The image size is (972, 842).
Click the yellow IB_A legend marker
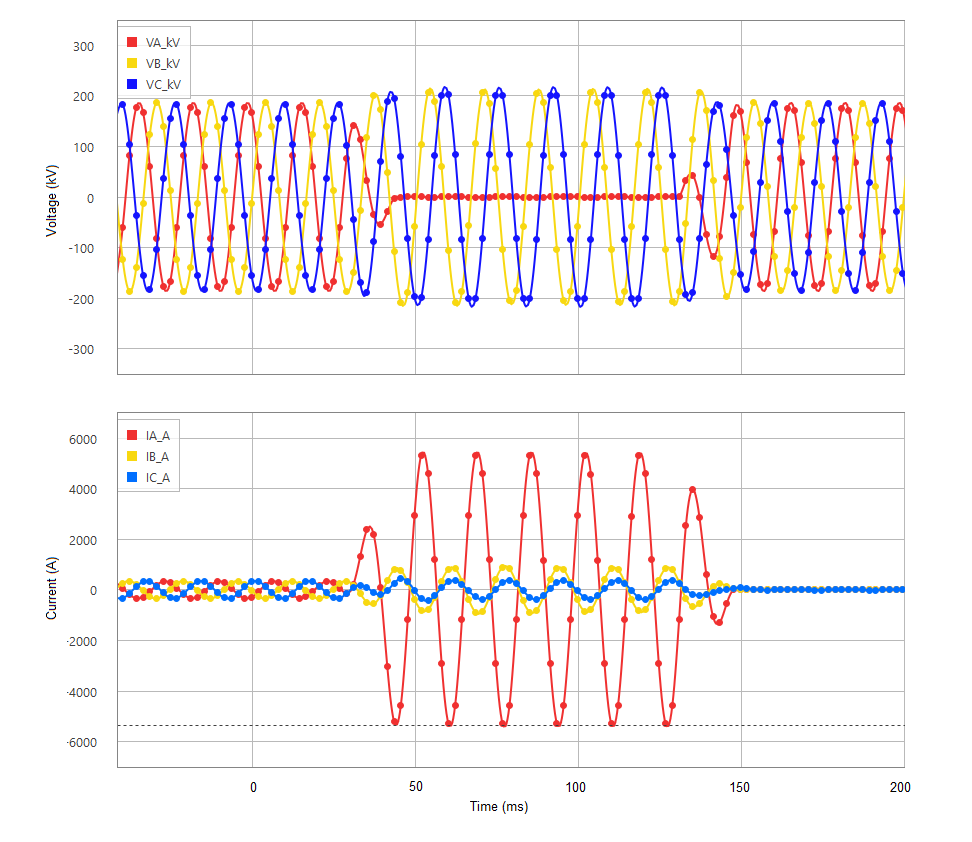tap(131, 456)
